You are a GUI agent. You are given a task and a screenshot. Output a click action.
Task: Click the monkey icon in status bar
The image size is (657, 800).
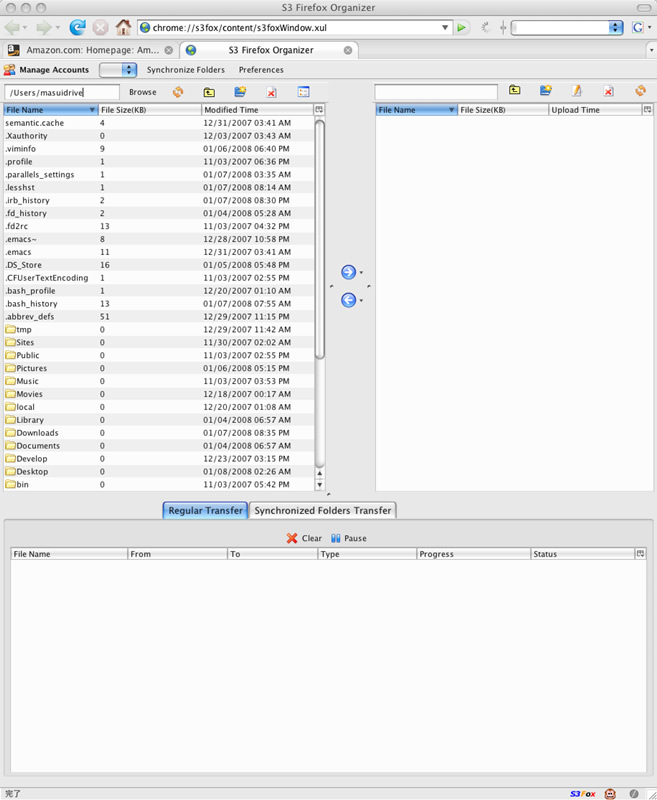pyautogui.click(x=610, y=794)
